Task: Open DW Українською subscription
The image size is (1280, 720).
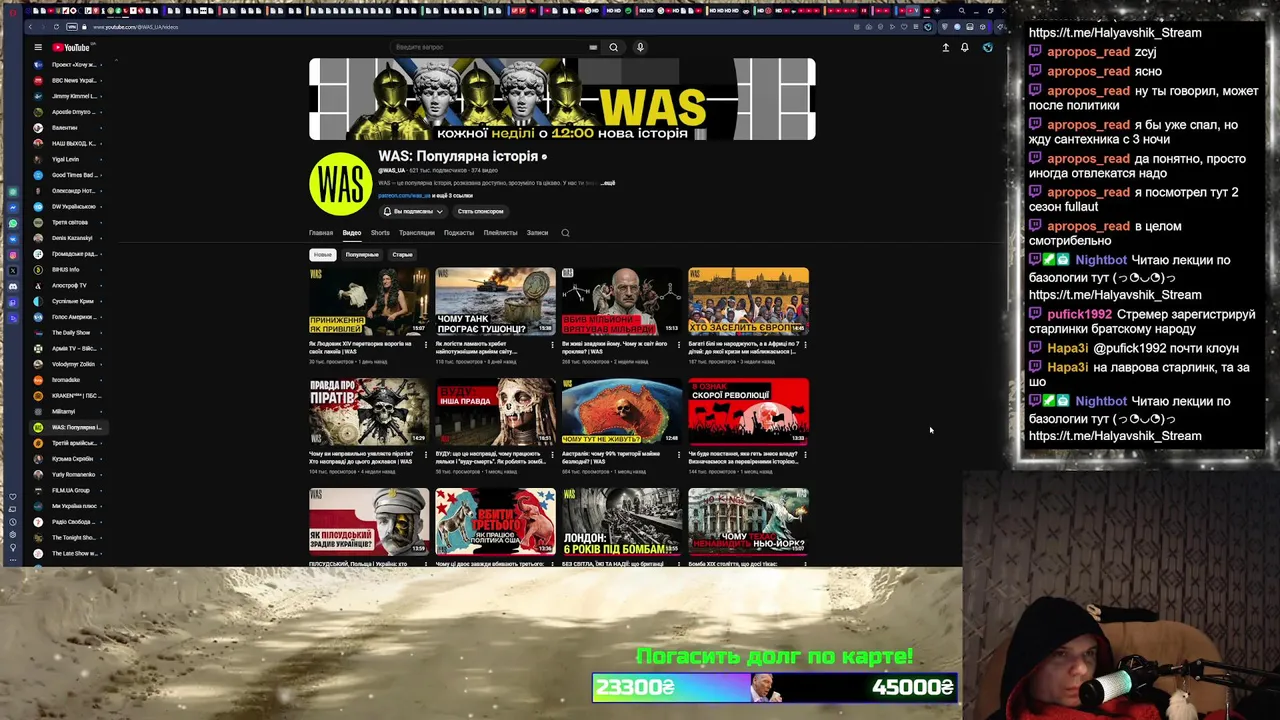Action: pos(66,206)
